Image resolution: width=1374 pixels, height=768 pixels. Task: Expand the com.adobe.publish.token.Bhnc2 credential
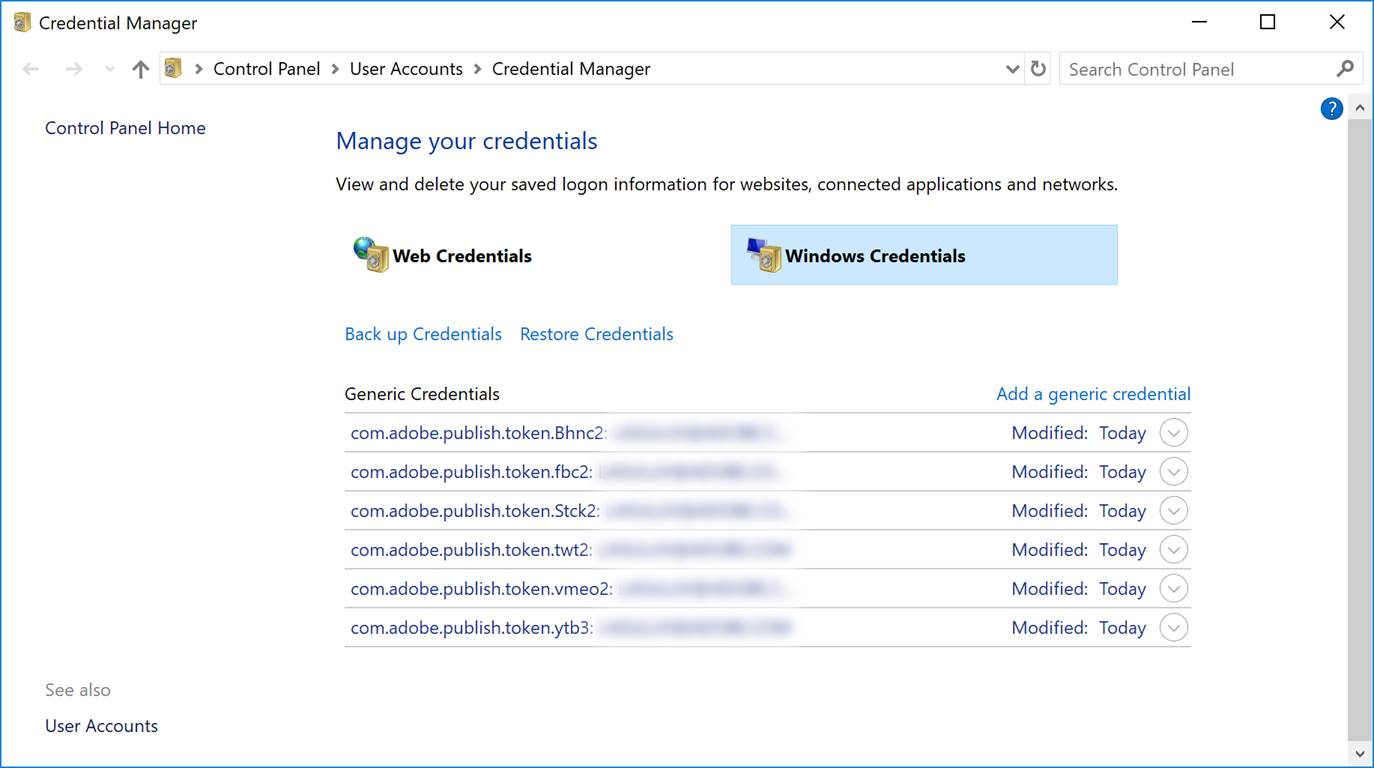[1173, 433]
